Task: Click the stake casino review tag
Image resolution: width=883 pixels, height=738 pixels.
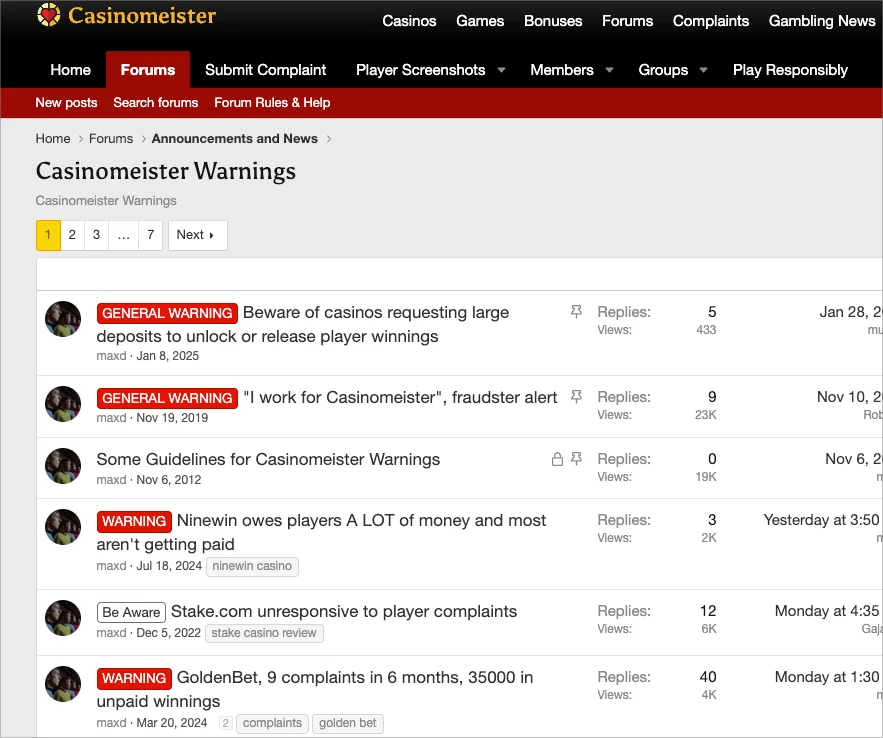Action: pyautogui.click(x=264, y=633)
